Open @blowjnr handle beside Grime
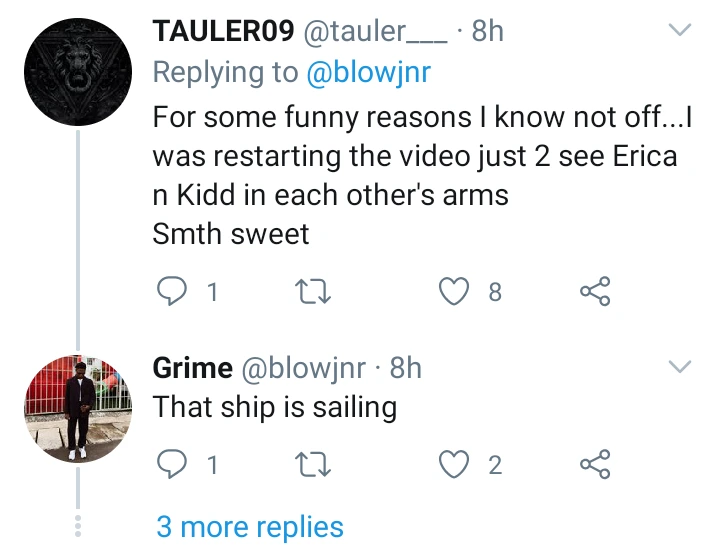 303,368
